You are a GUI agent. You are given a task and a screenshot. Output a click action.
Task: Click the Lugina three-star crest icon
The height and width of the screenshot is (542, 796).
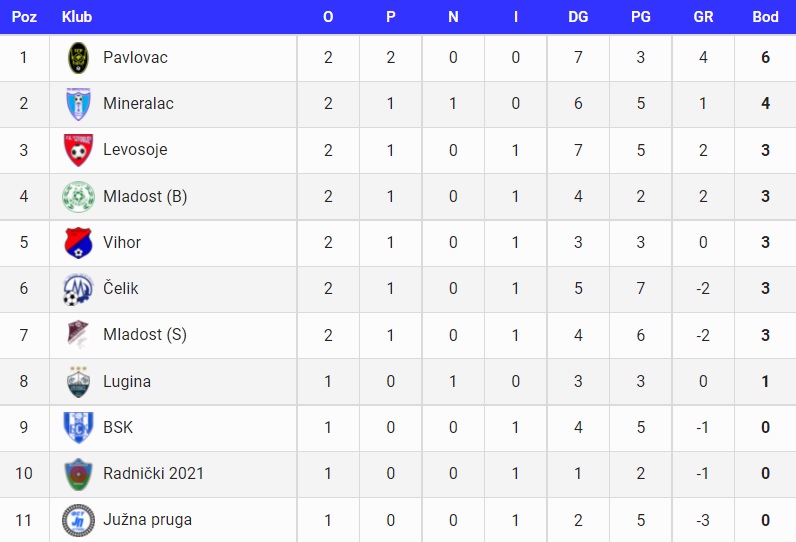click(x=78, y=382)
